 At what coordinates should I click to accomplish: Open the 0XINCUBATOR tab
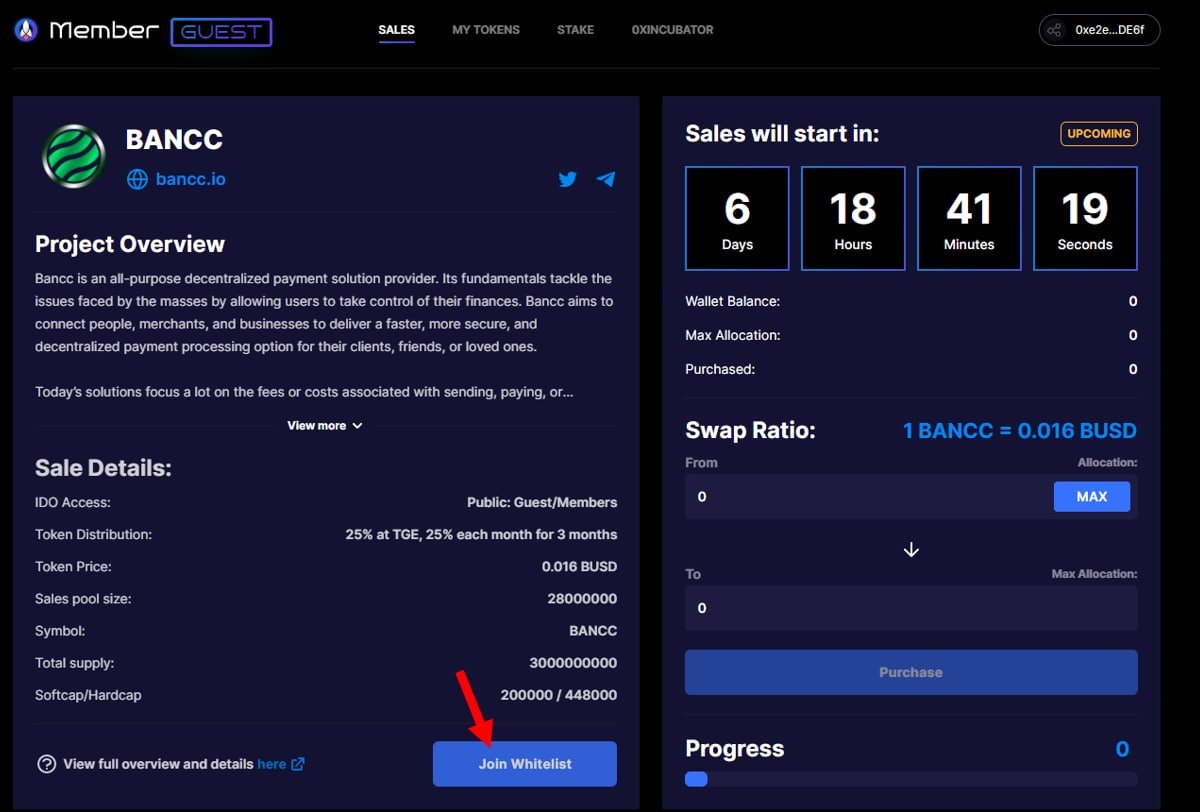tap(672, 30)
